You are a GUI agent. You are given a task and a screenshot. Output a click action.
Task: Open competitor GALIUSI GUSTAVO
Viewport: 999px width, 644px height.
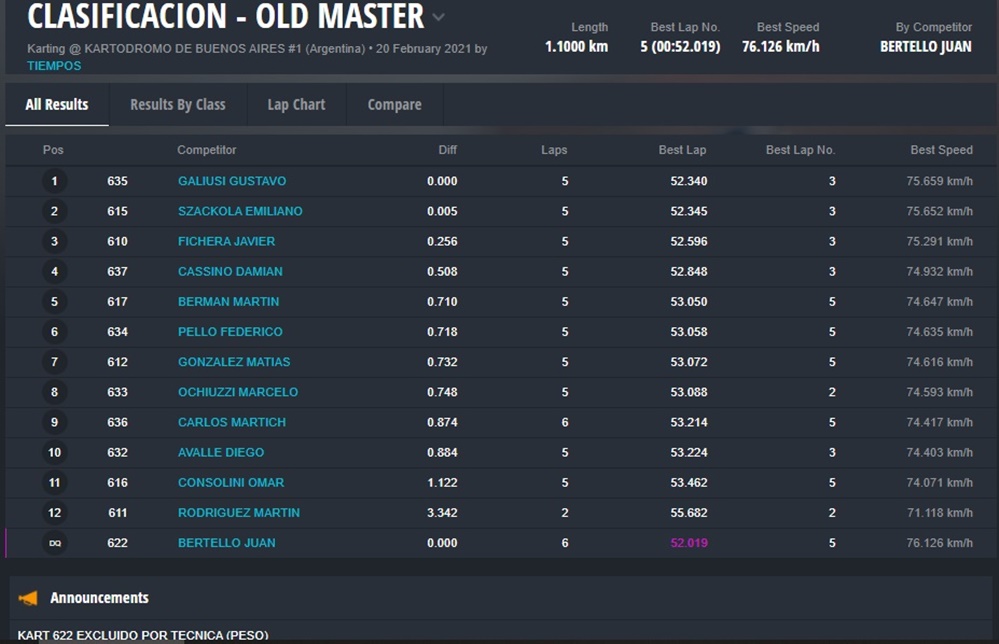pyautogui.click(x=232, y=181)
